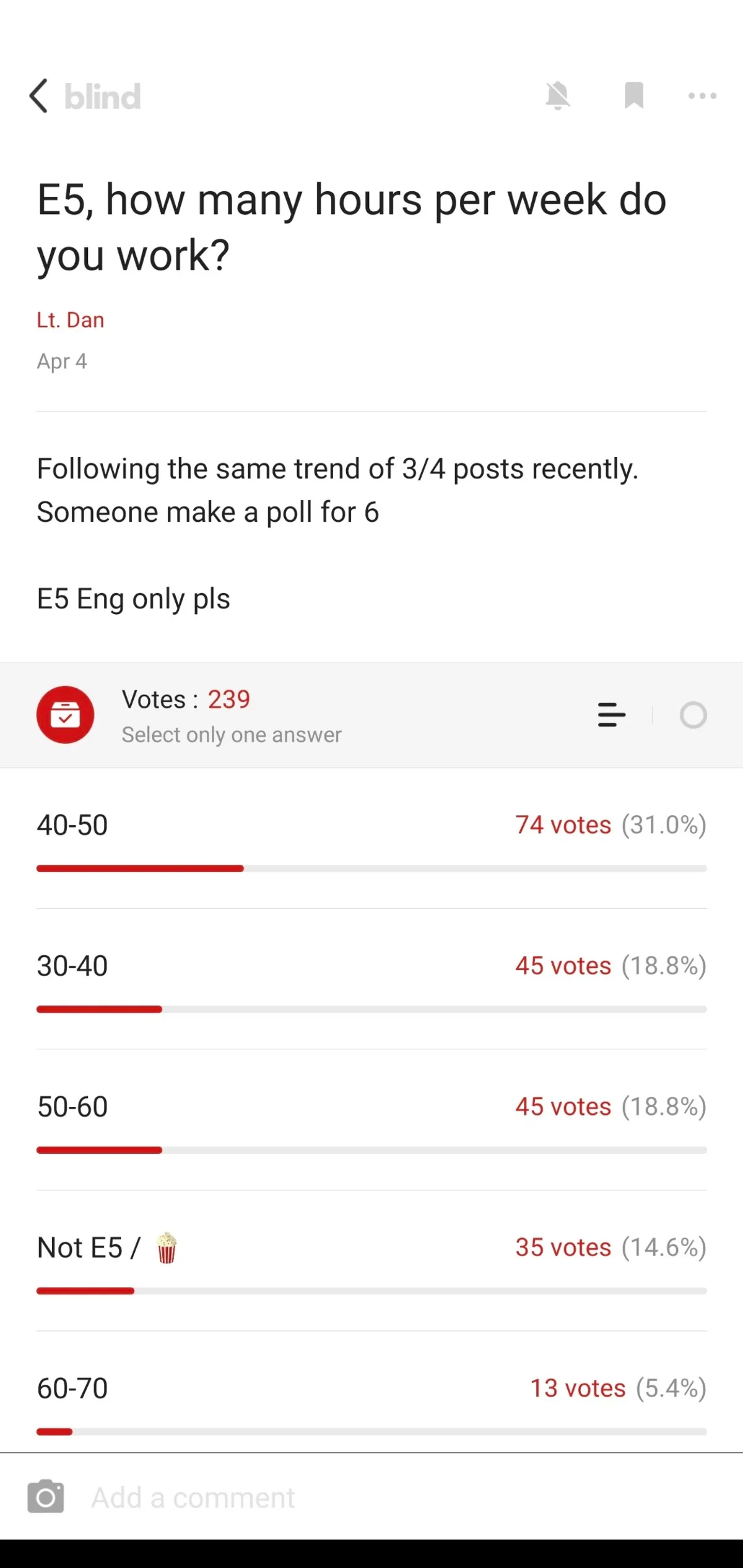Click the post title text
Viewport: 743px width, 1568px height.
(351, 227)
